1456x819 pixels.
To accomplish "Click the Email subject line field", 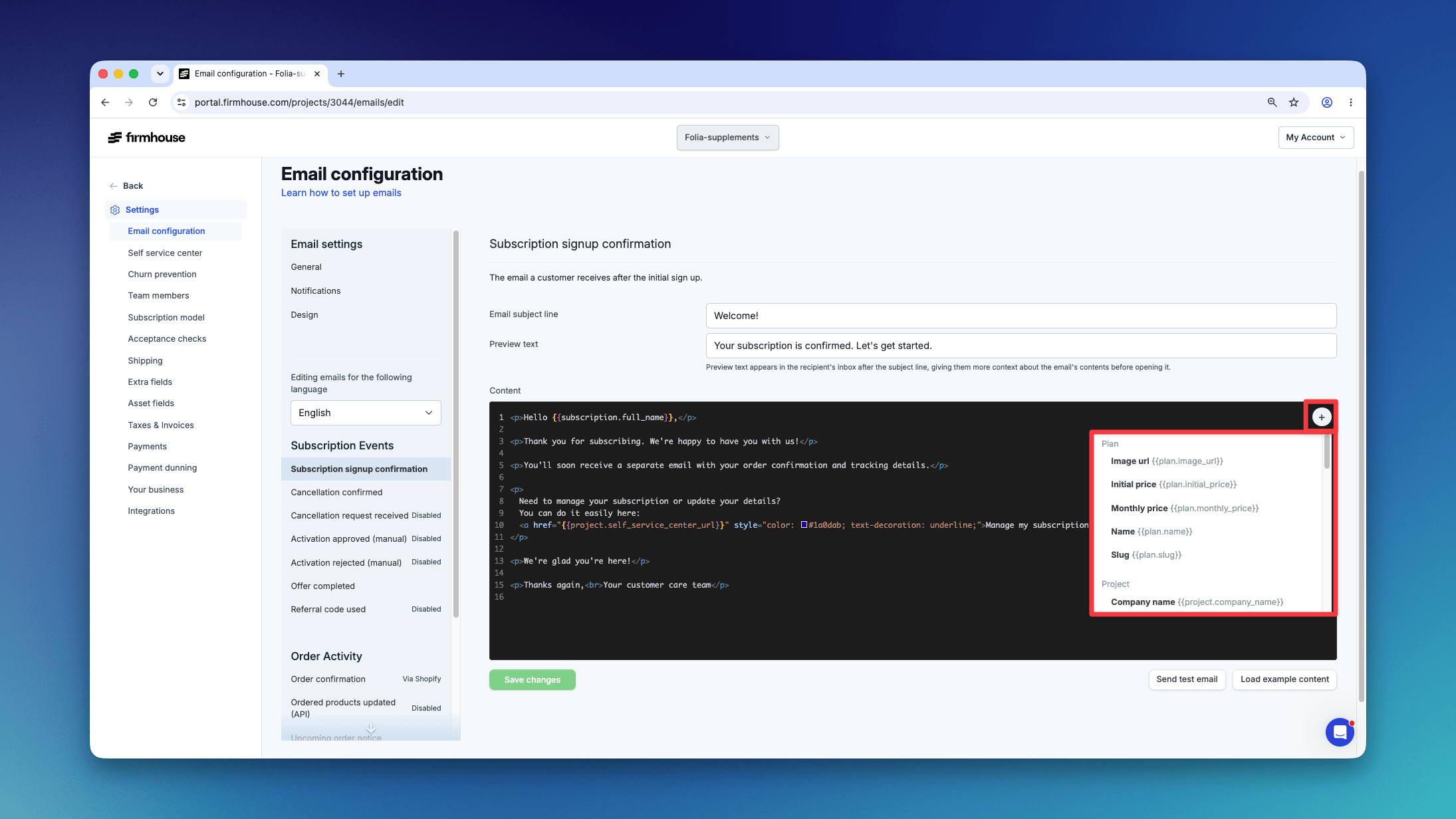I will [x=1021, y=316].
